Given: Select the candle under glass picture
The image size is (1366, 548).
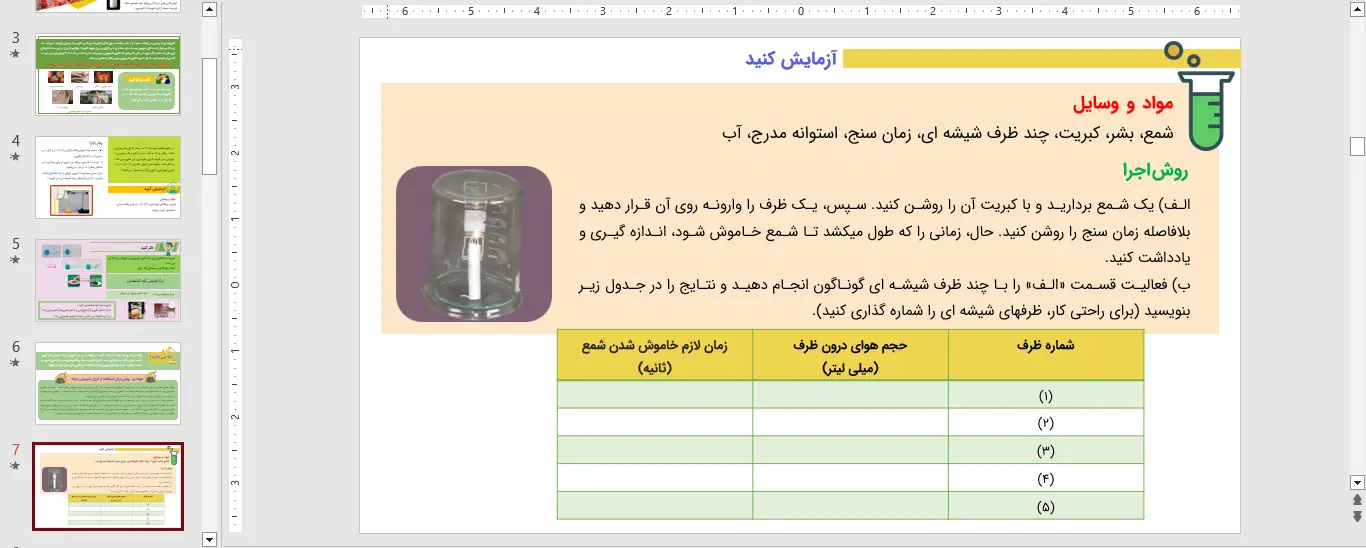Looking at the screenshot, I should [x=474, y=244].
